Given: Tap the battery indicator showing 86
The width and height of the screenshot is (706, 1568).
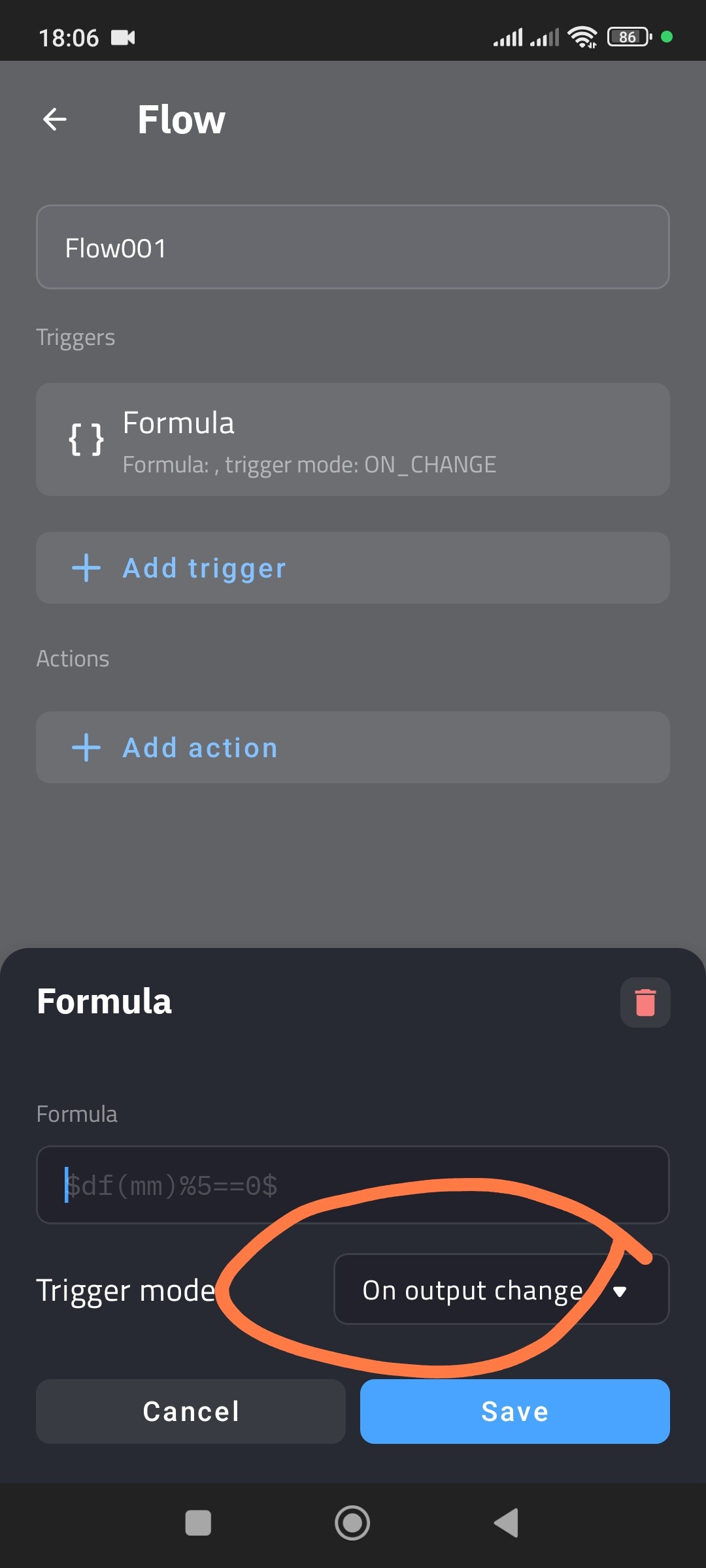Looking at the screenshot, I should 629,37.
